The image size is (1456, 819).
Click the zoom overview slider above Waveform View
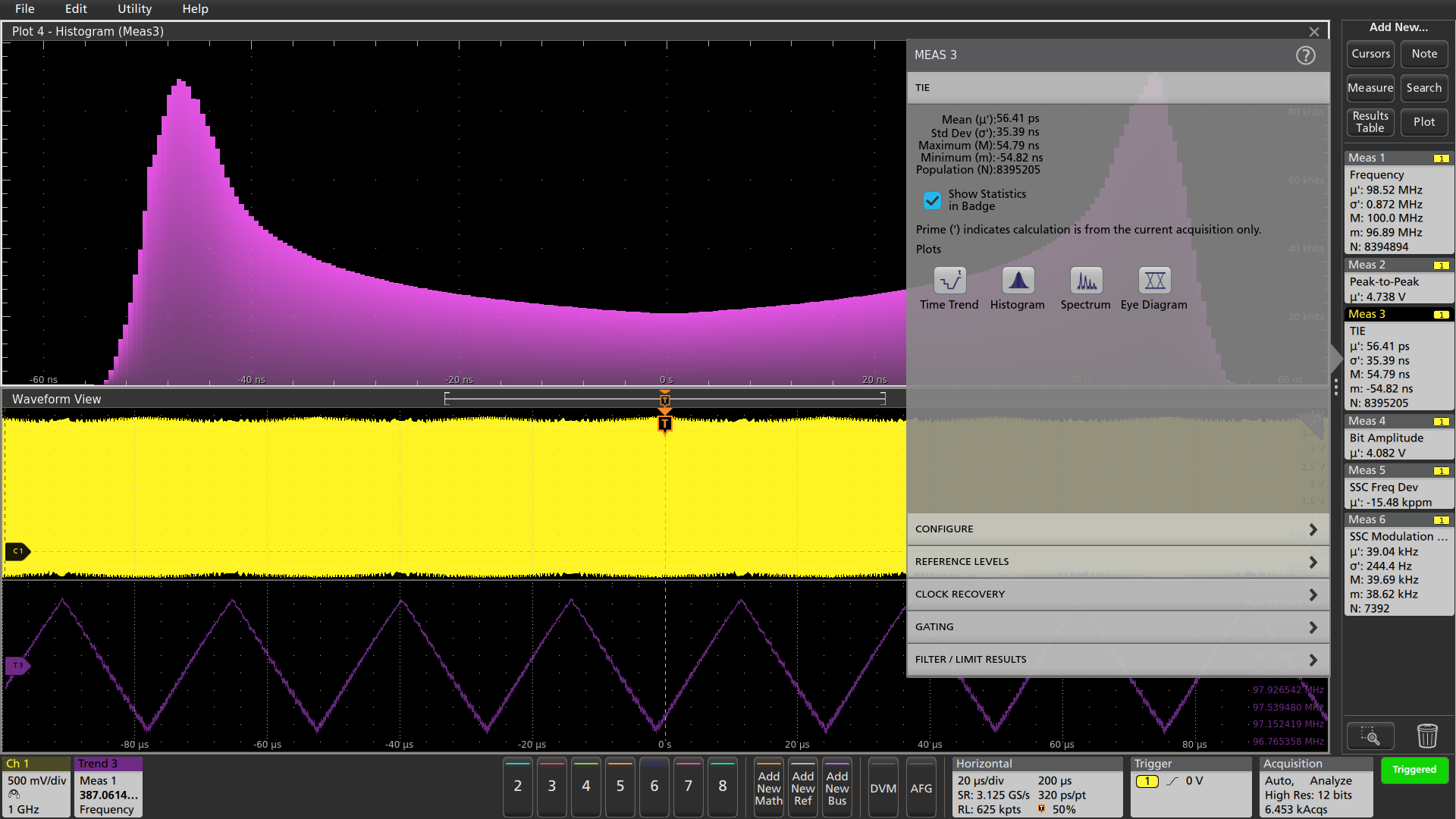(x=665, y=397)
